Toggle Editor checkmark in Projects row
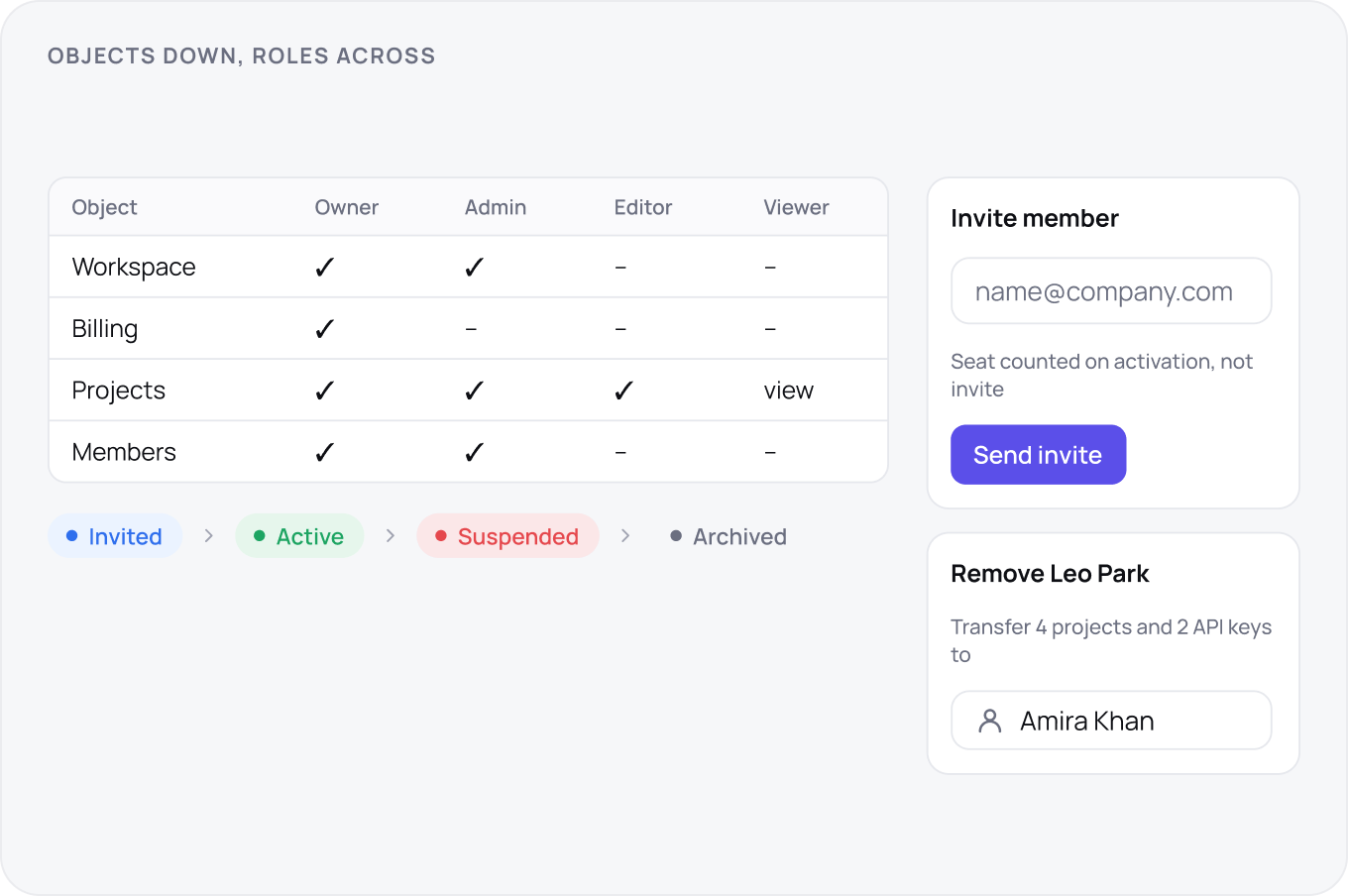 623,391
